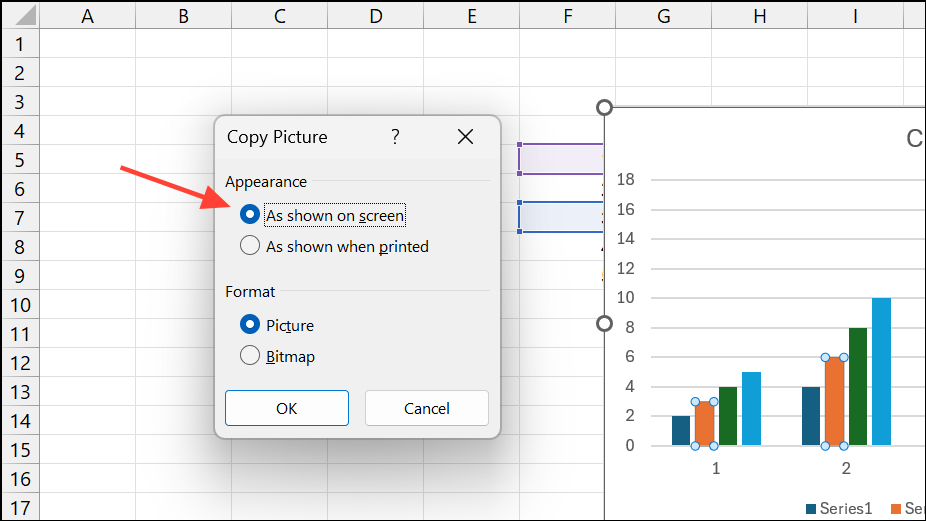Image resolution: width=926 pixels, height=521 pixels.
Task: Select the purple highlighted cell range
Action: tap(561, 159)
